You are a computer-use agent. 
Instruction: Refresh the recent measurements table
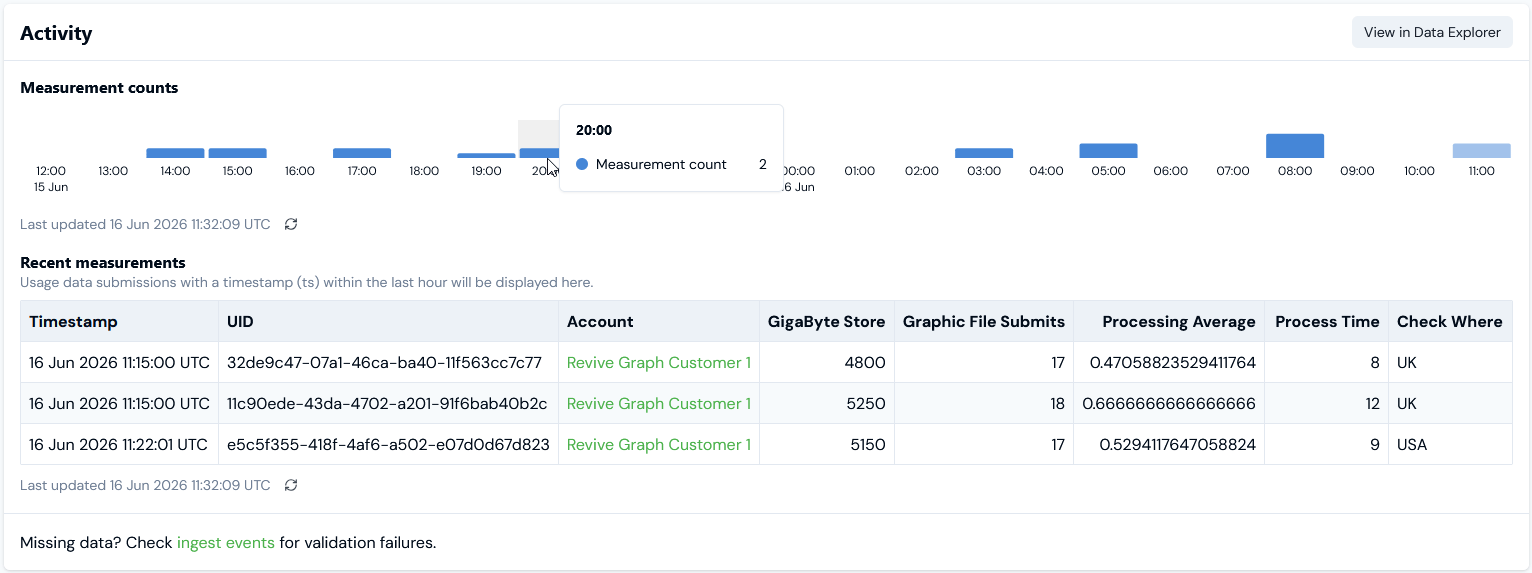tap(291, 485)
